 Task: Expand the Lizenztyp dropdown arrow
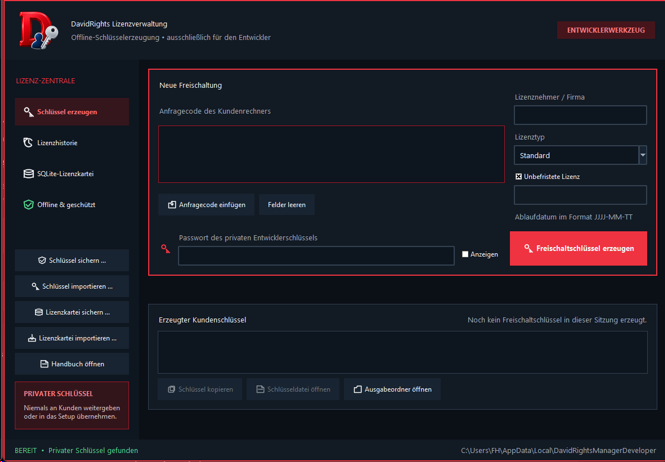pos(643,155)
